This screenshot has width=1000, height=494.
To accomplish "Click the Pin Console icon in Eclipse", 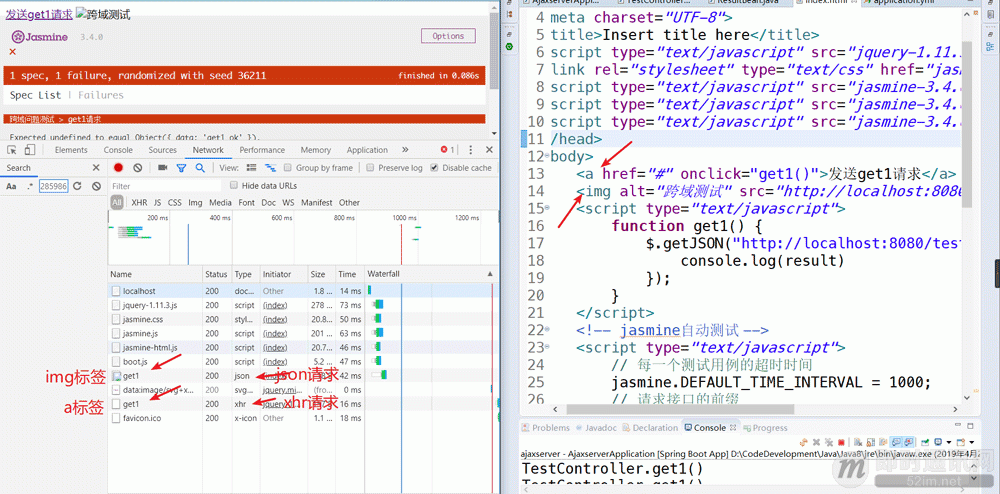I will (x=925, y=442).
